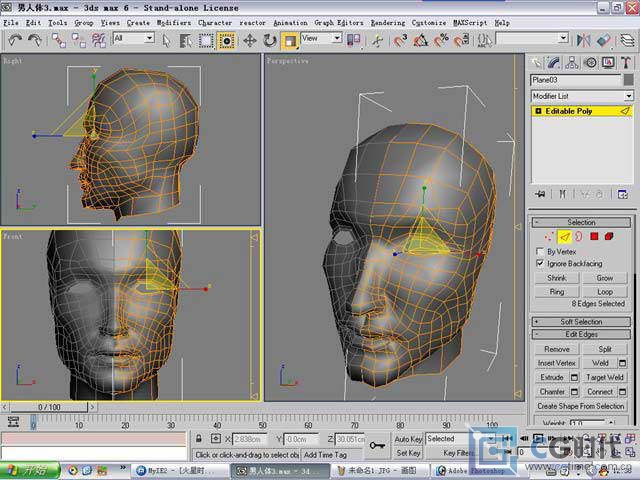Click the Plane03 object name field

tap(576, 80)
